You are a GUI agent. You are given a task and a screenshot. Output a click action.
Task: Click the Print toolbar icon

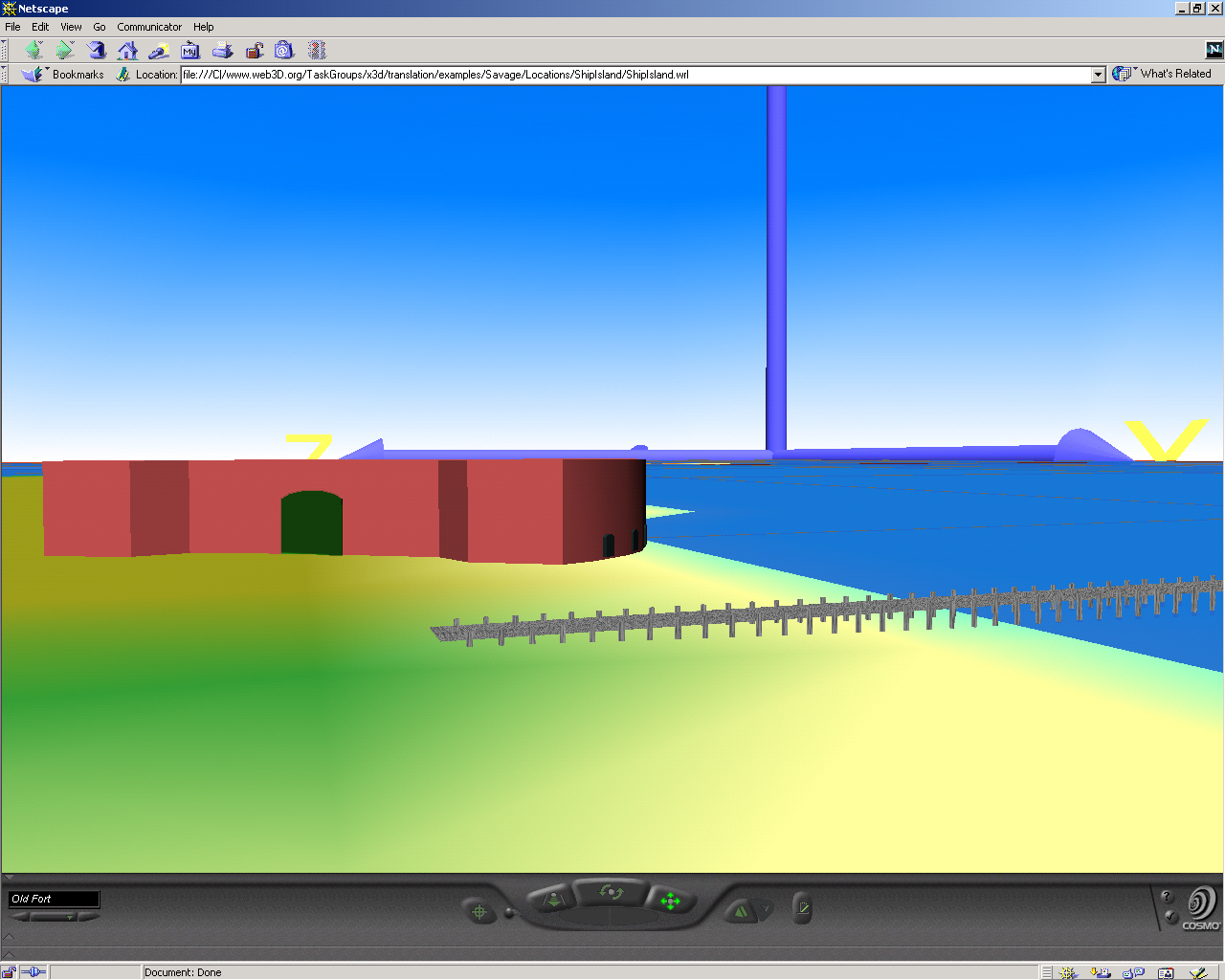point(222,51)
